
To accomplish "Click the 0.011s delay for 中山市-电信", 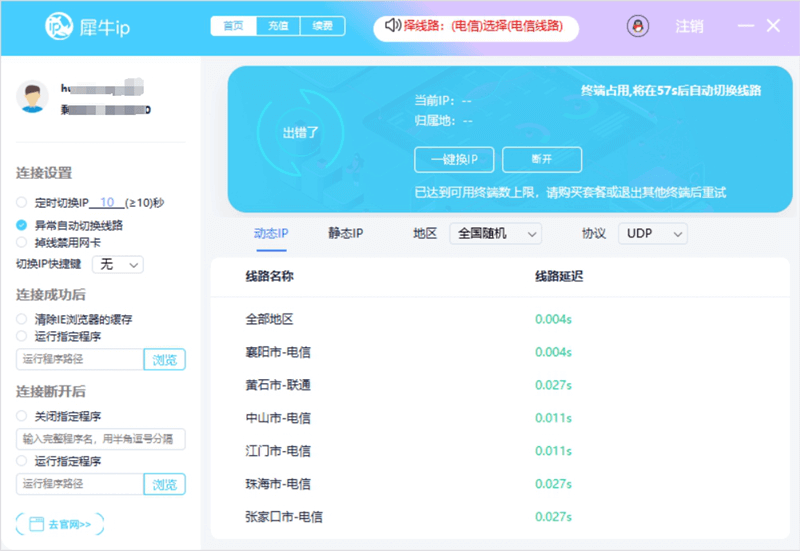I will coord(554,418).
